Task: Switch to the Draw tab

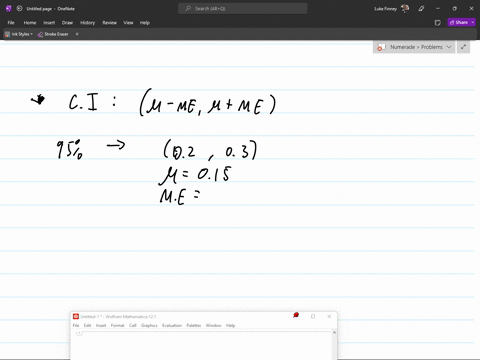Action: pyautogui.click(x=67, y=23)
